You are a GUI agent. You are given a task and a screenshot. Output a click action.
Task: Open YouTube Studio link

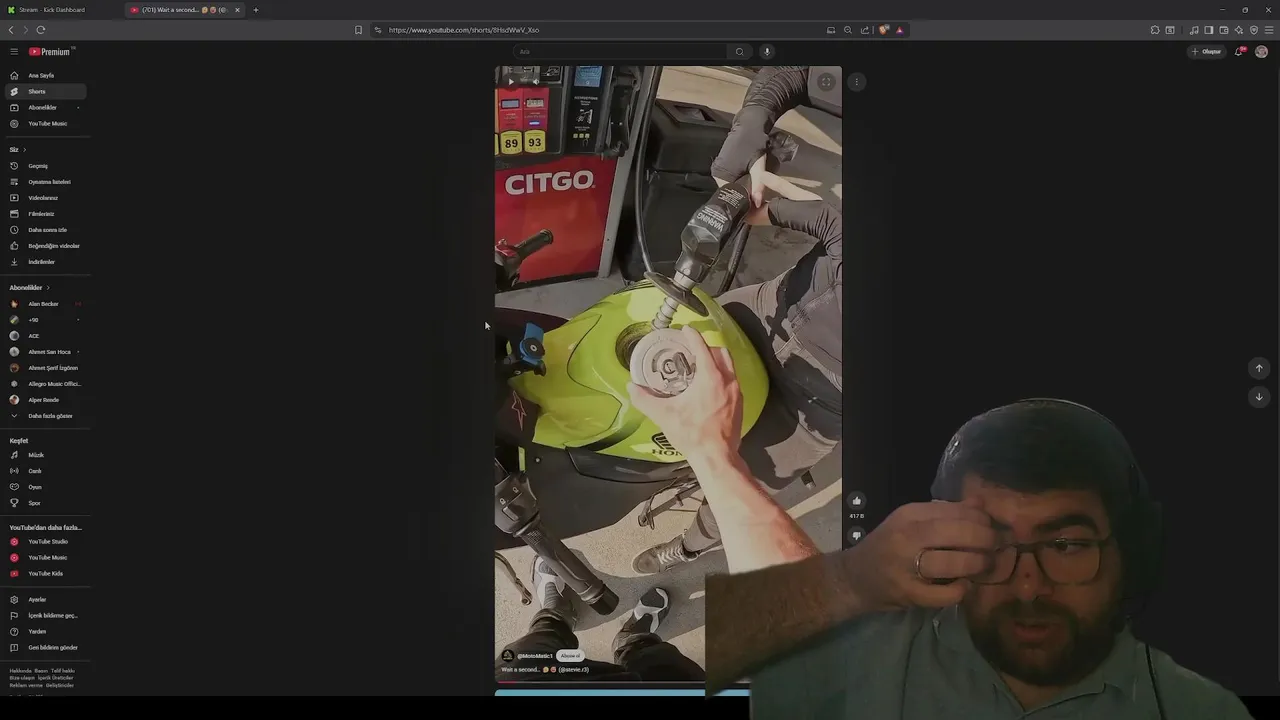coord(45,541)
